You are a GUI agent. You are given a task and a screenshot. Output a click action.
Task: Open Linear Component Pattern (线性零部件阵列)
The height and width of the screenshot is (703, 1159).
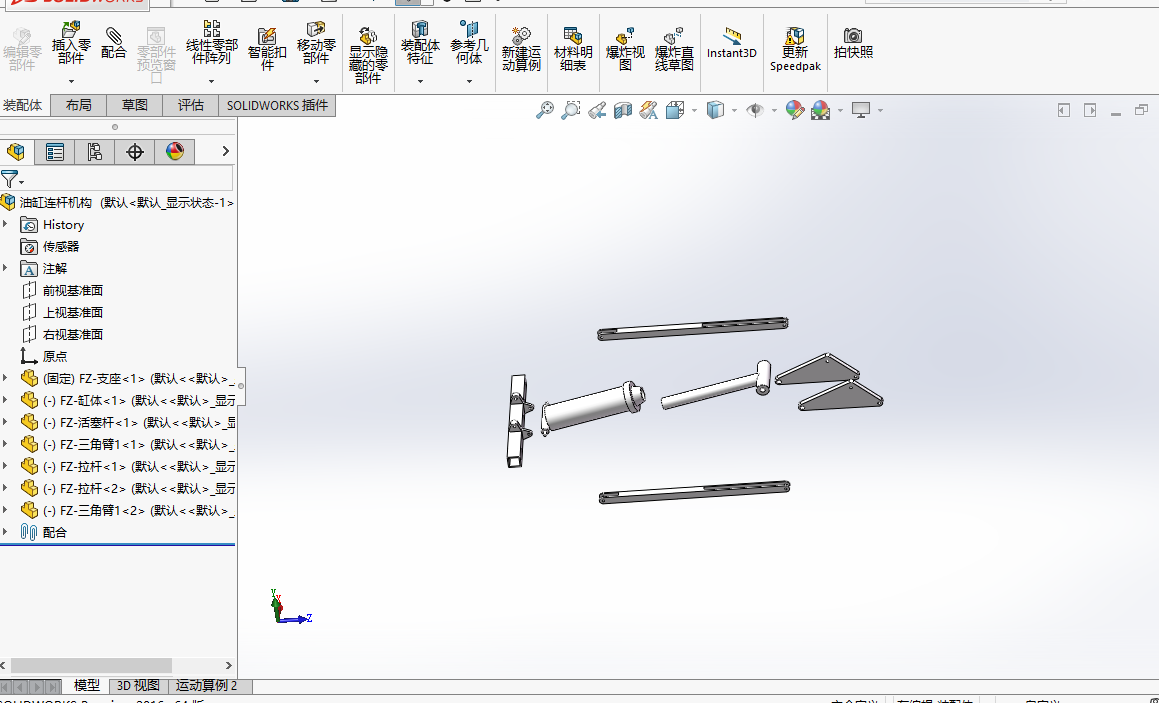pyautogui.click(x=211, y=43)
